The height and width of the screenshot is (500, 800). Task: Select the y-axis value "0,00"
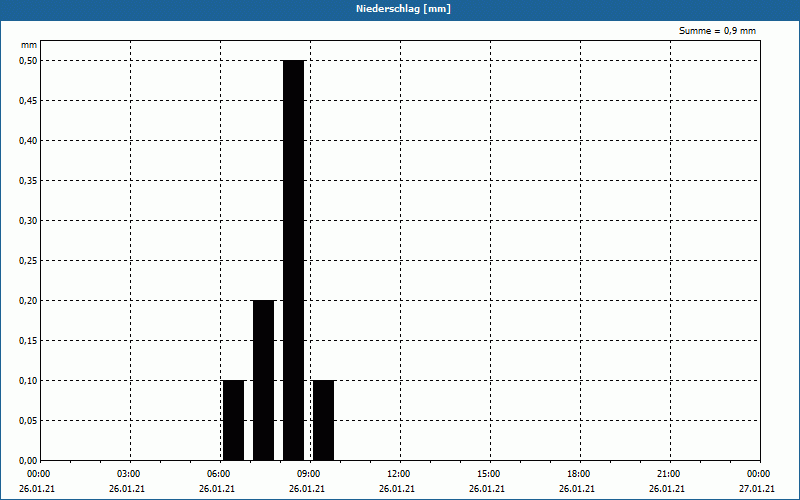click(28, 461)
